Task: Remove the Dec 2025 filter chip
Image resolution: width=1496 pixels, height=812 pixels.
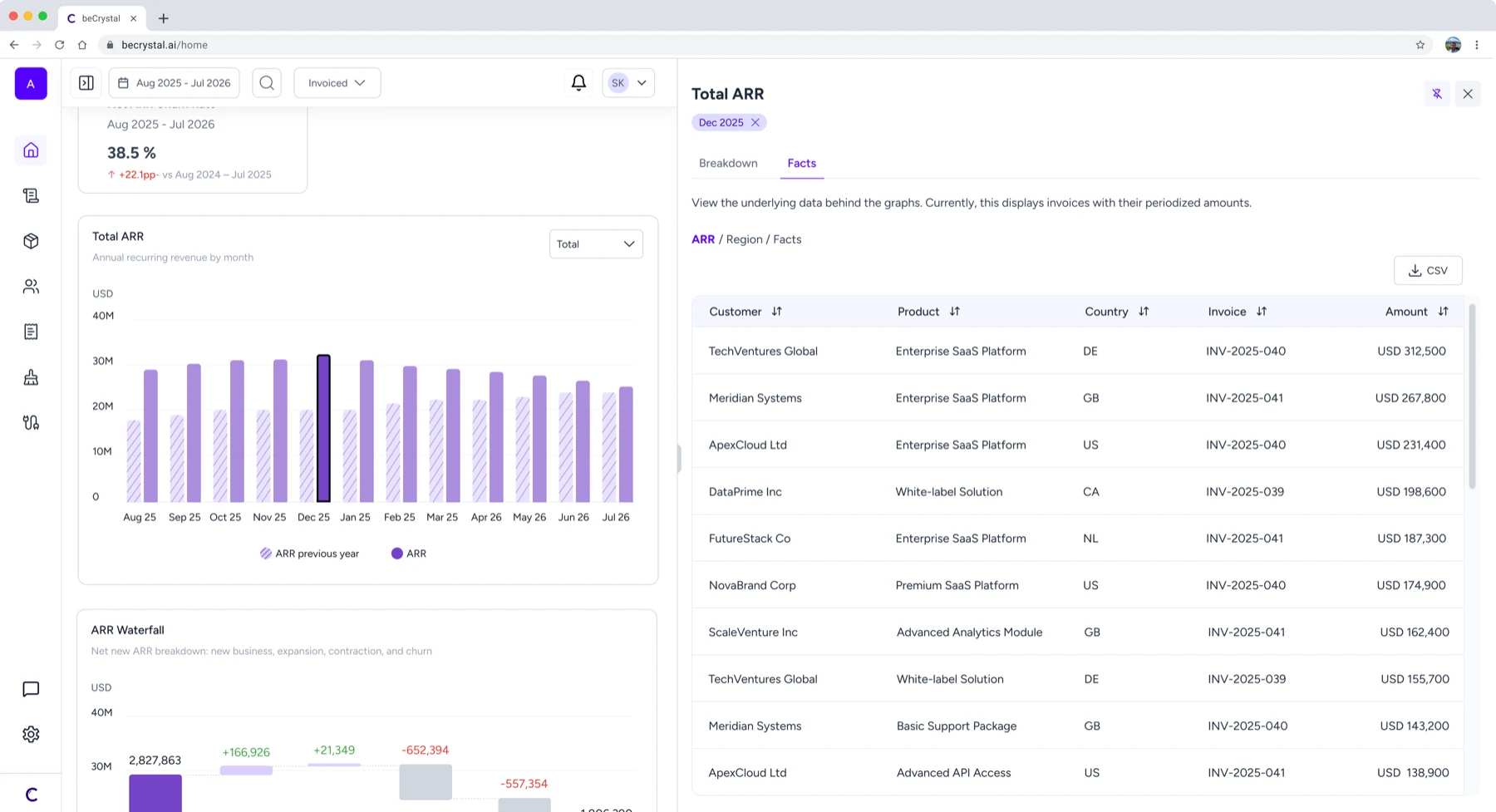Action: coord(755,122)
